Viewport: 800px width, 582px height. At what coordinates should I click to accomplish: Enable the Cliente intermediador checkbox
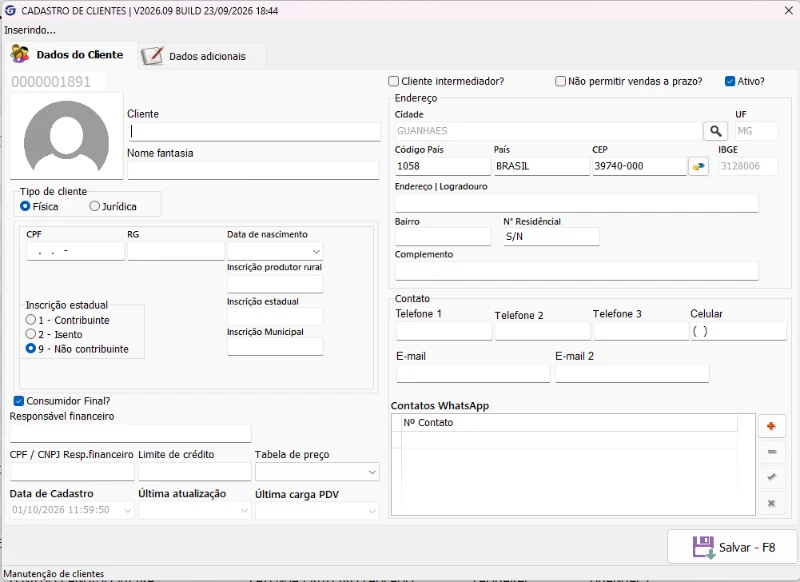393,81
